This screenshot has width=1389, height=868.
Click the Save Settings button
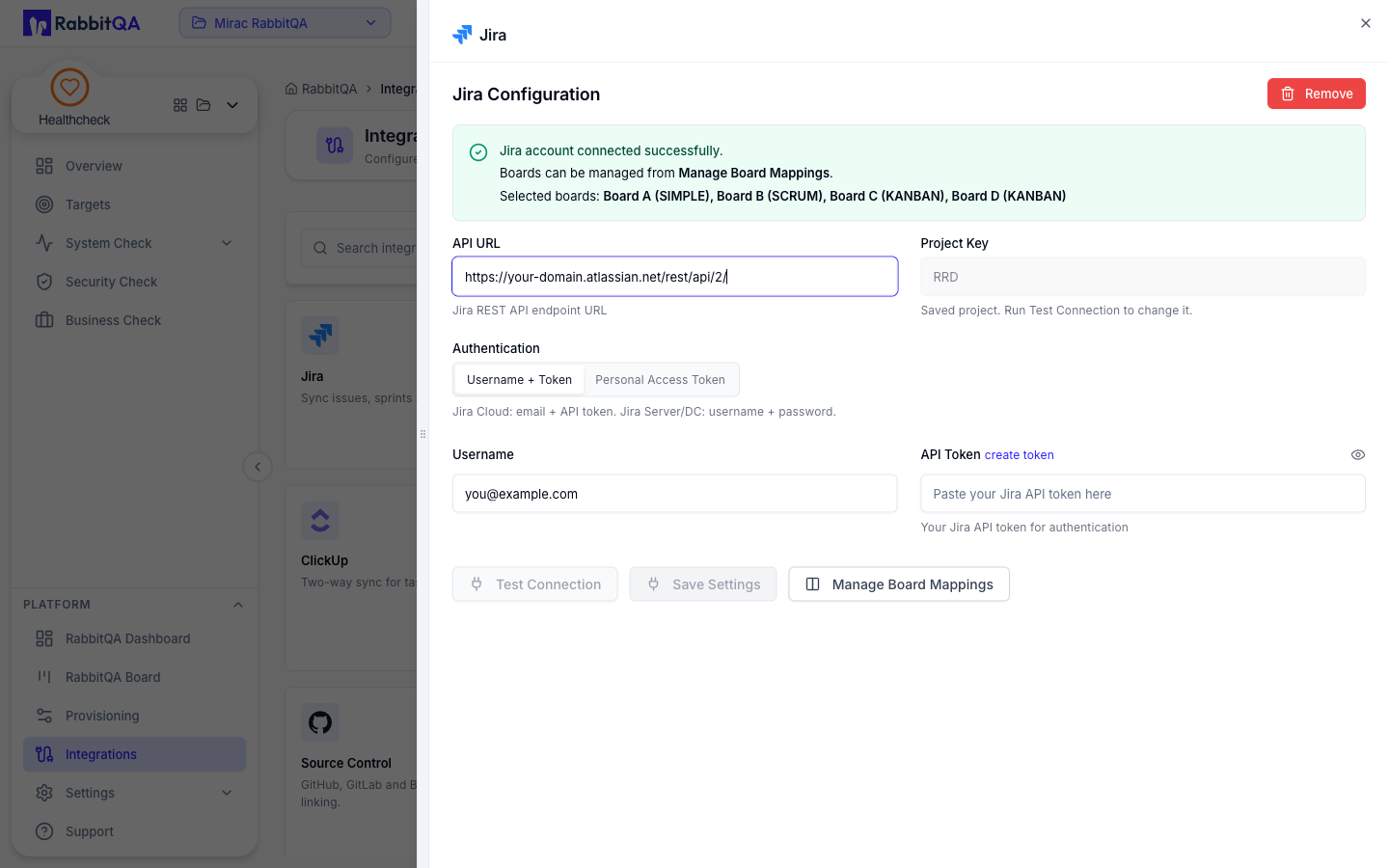click(x=703, y=584)
